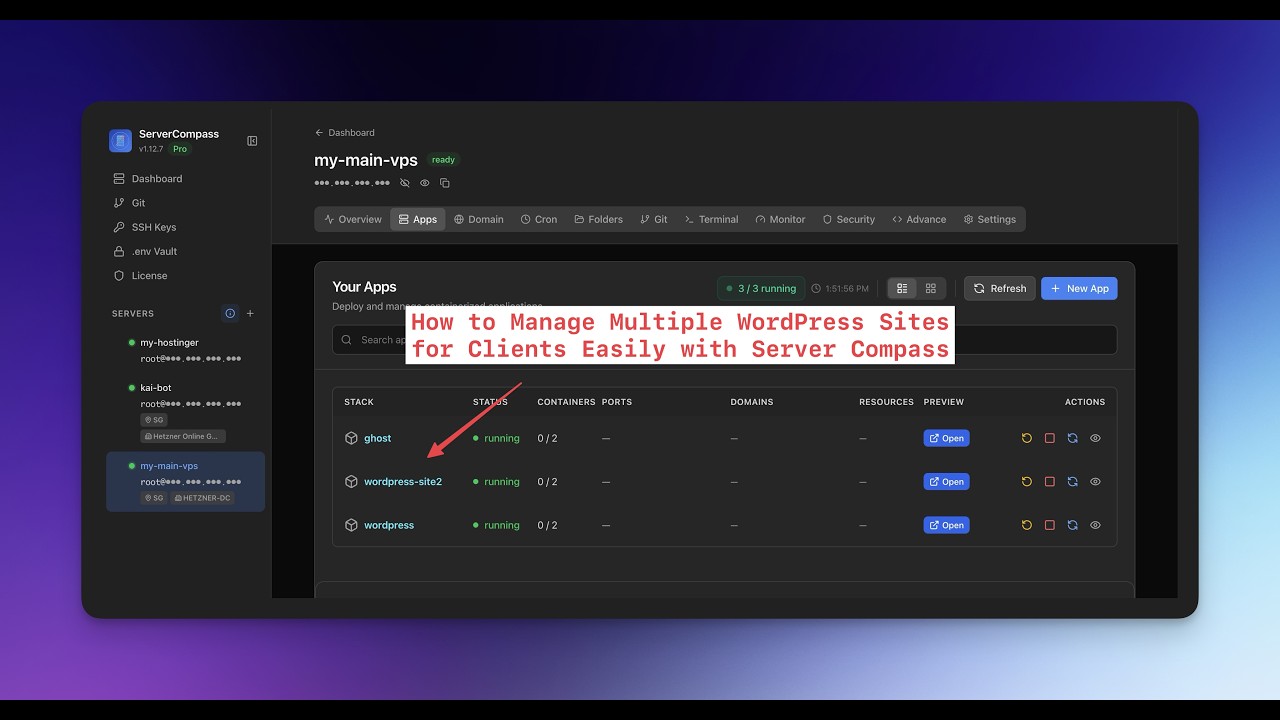Open the Git tab in the server tab bar

click(654, 219)
